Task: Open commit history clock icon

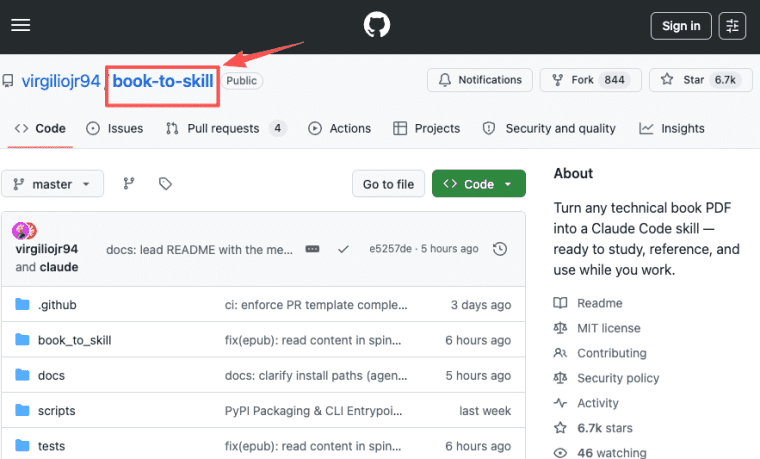Action: (500, 249)
